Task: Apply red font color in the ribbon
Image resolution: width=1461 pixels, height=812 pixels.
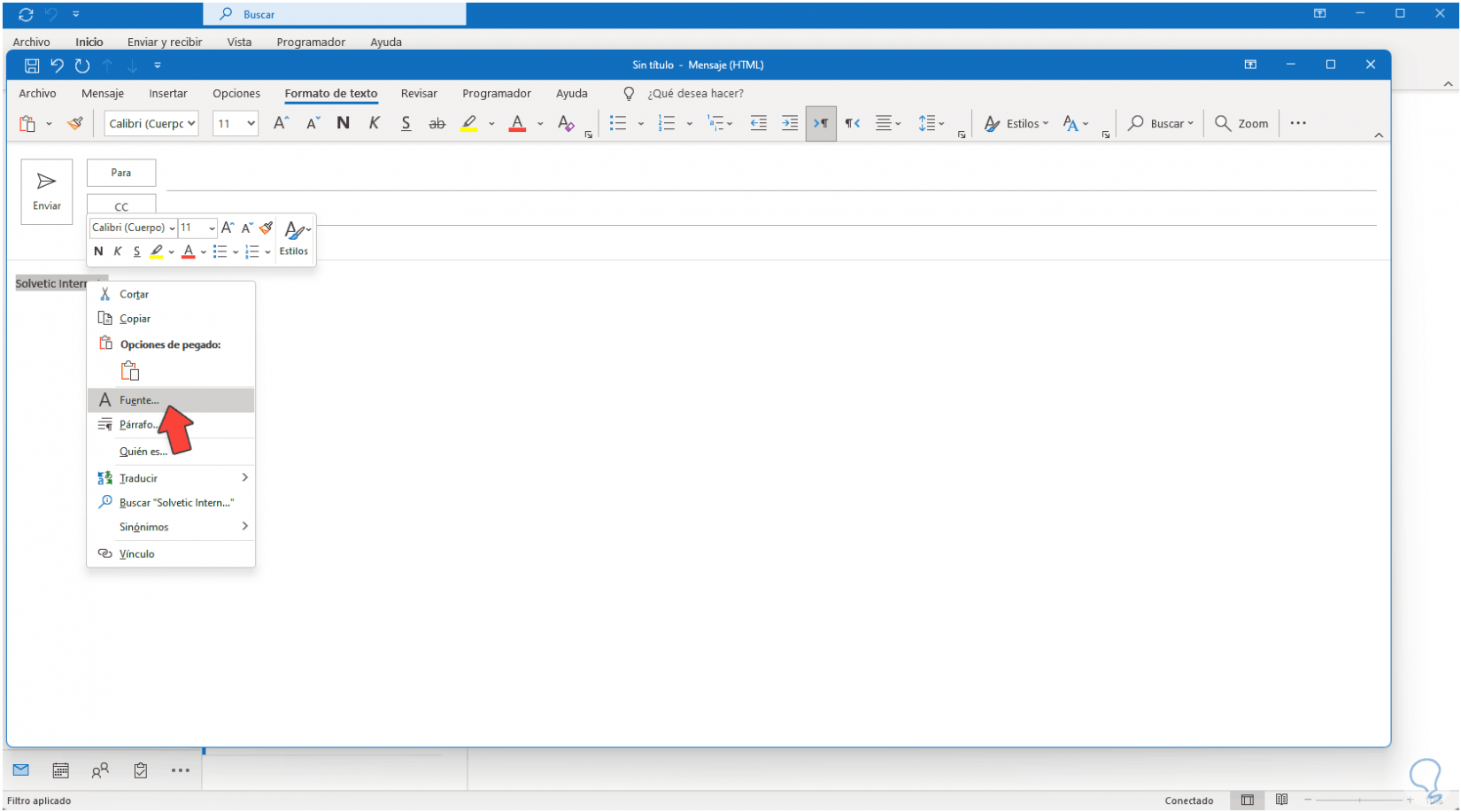Action: (518, 124)
